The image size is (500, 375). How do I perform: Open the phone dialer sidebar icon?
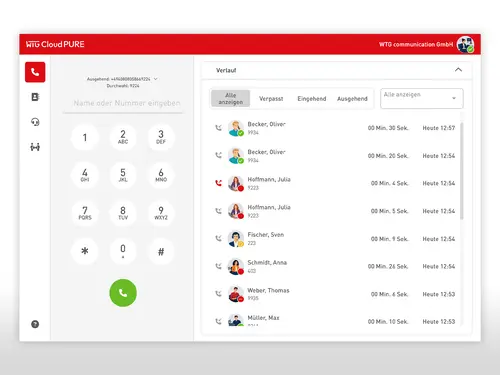tap(35, 72)
